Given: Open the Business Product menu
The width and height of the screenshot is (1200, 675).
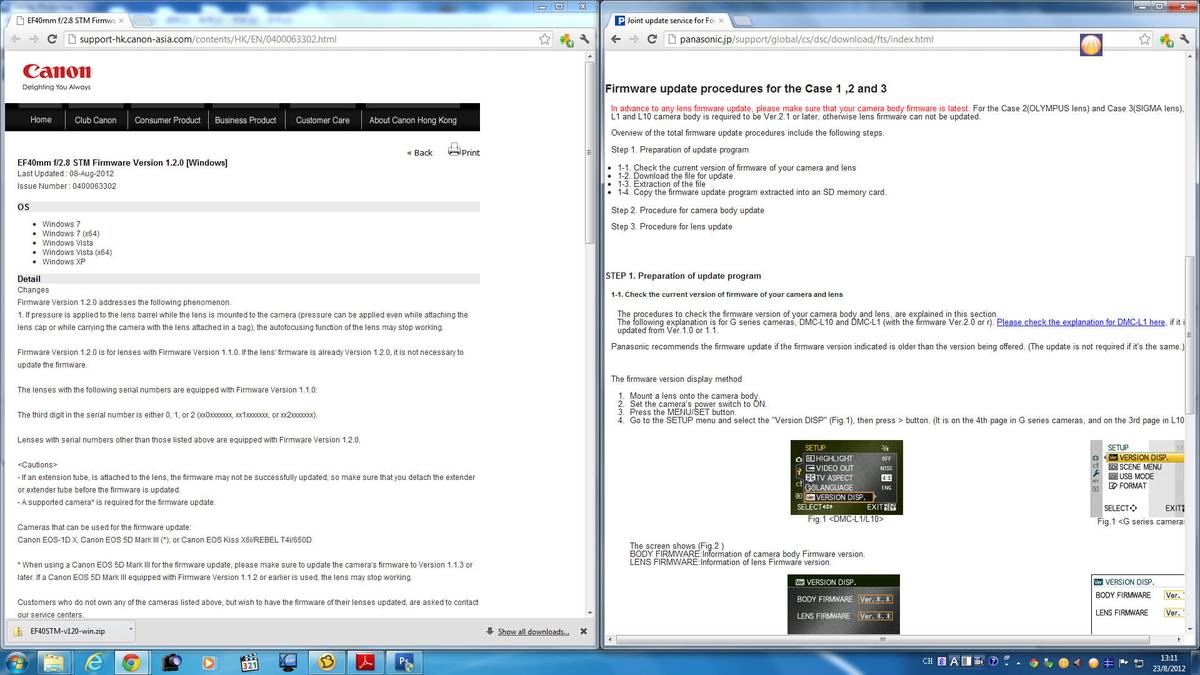Looking at the screenshot, I should 245,120.
